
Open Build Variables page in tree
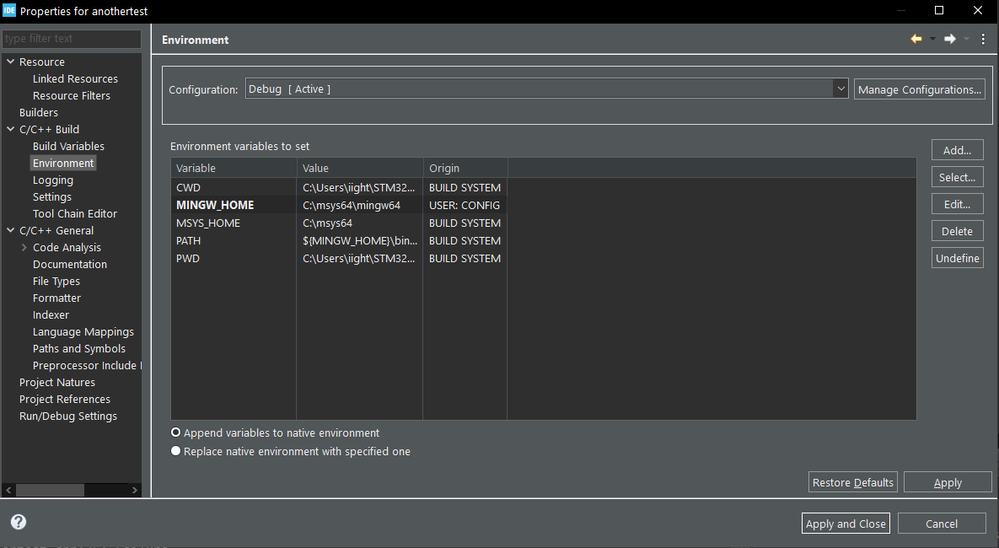pos(68,146)
